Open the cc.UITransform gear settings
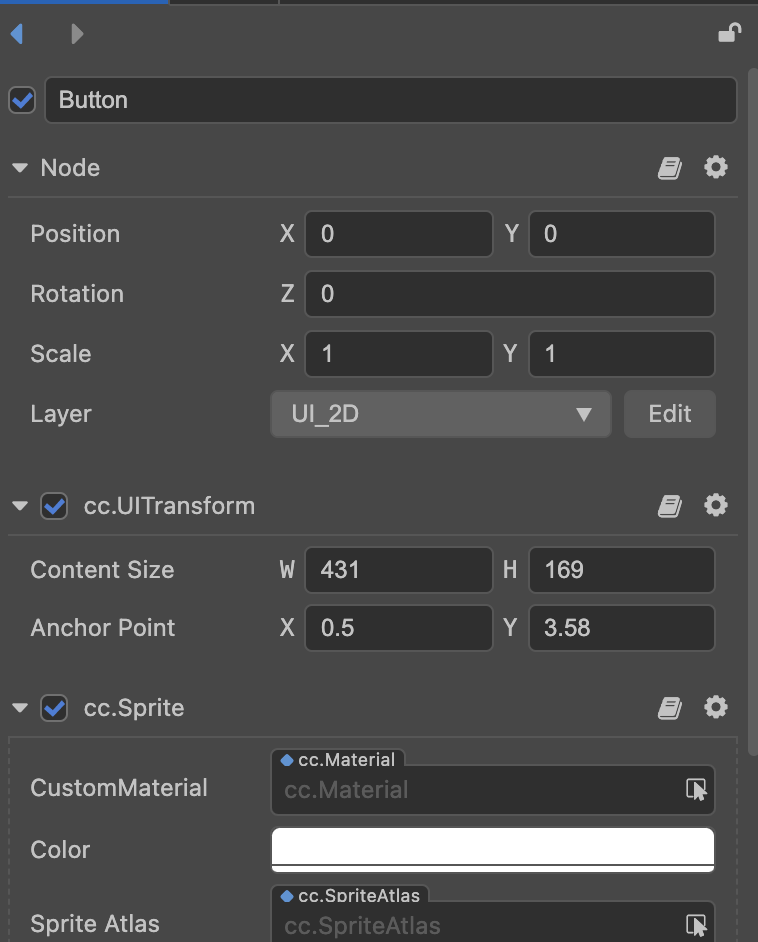The image size is (758, 942). coord(716,506)
